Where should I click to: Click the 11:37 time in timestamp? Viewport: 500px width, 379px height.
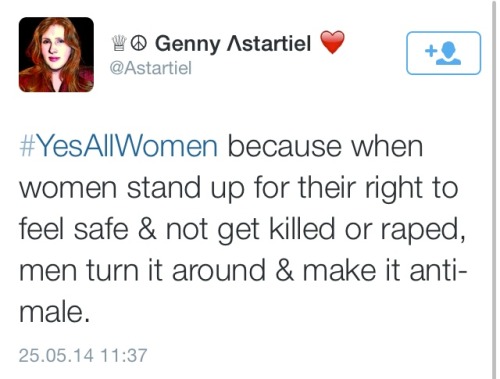123,355
